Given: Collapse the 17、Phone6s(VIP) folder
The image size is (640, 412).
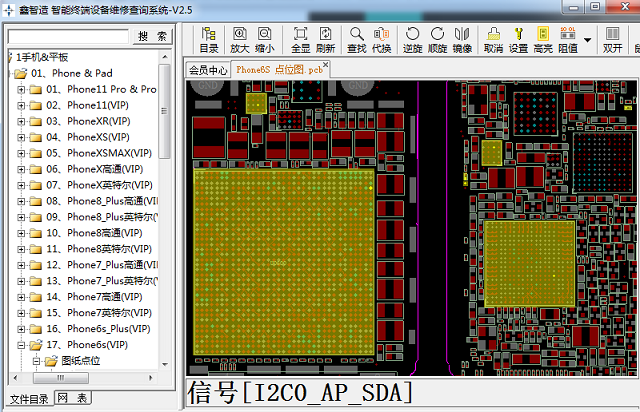Looking at the screenshot, I should (21, 345).
